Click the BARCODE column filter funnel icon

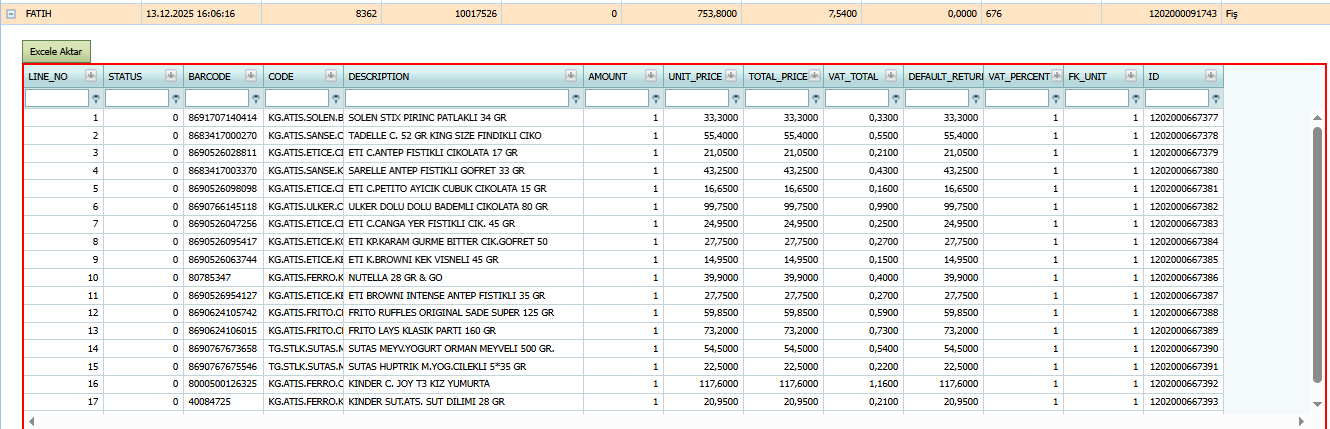[256, 99]
